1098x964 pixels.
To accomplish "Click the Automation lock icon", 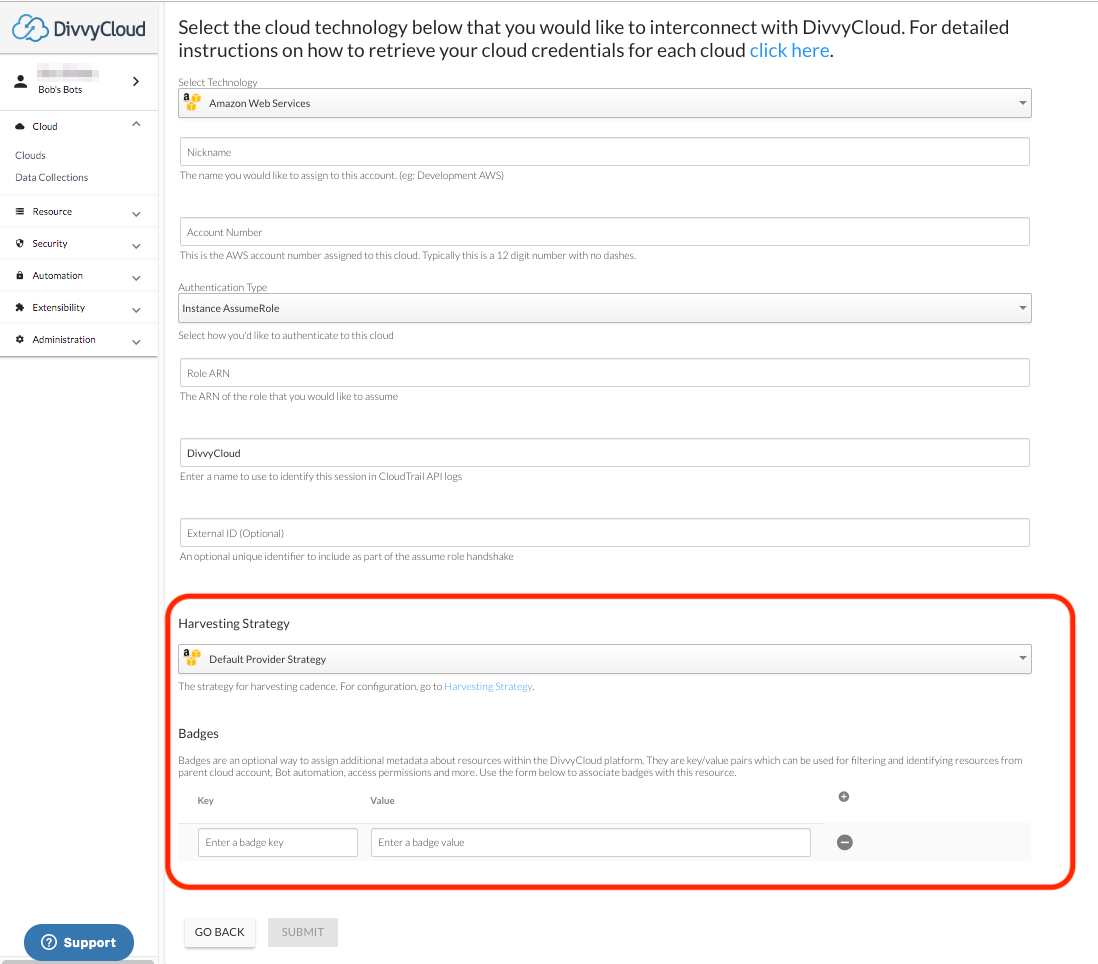I will click(20, 275).
